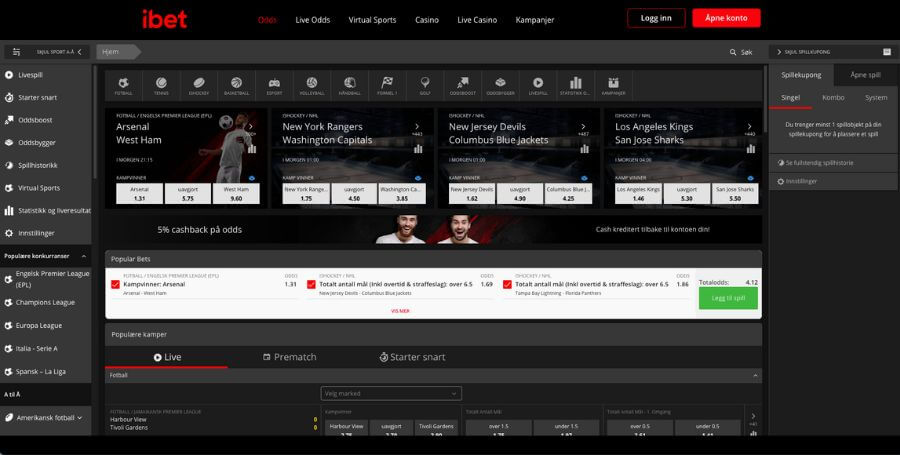Open Champions League in sidebar
The height and width of the screenshot is (455, 900).
coord(46,302)
